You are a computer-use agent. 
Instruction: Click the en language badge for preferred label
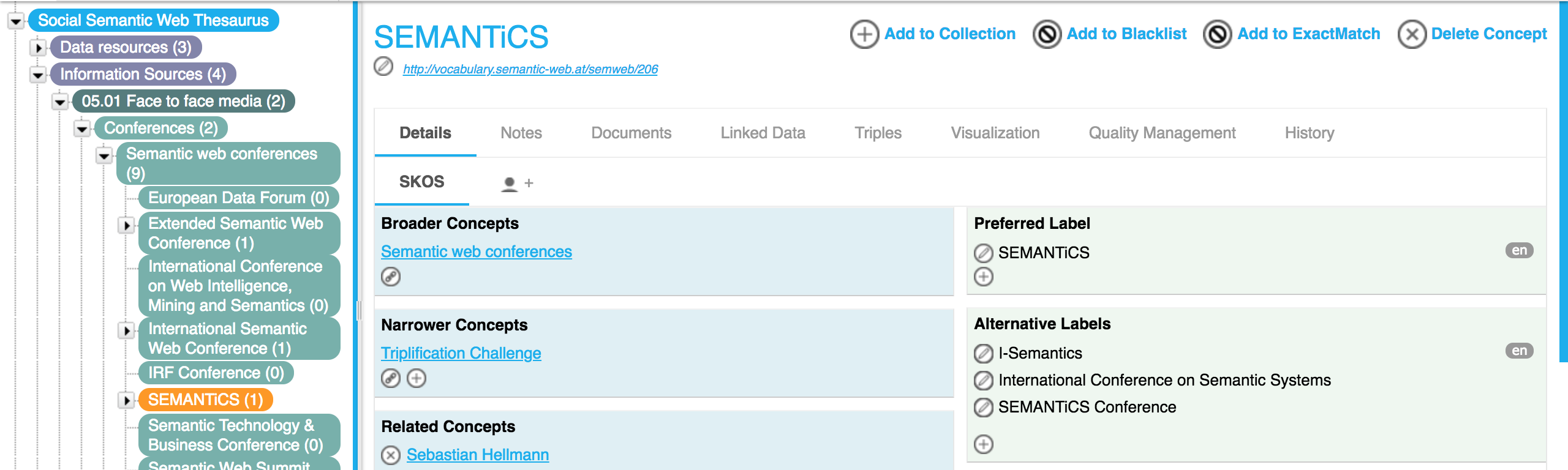click(x=1519, y=250)
